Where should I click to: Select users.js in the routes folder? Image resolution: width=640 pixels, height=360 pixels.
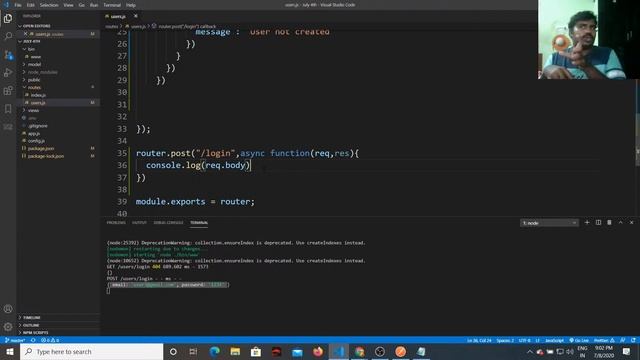tap(59, 102)
